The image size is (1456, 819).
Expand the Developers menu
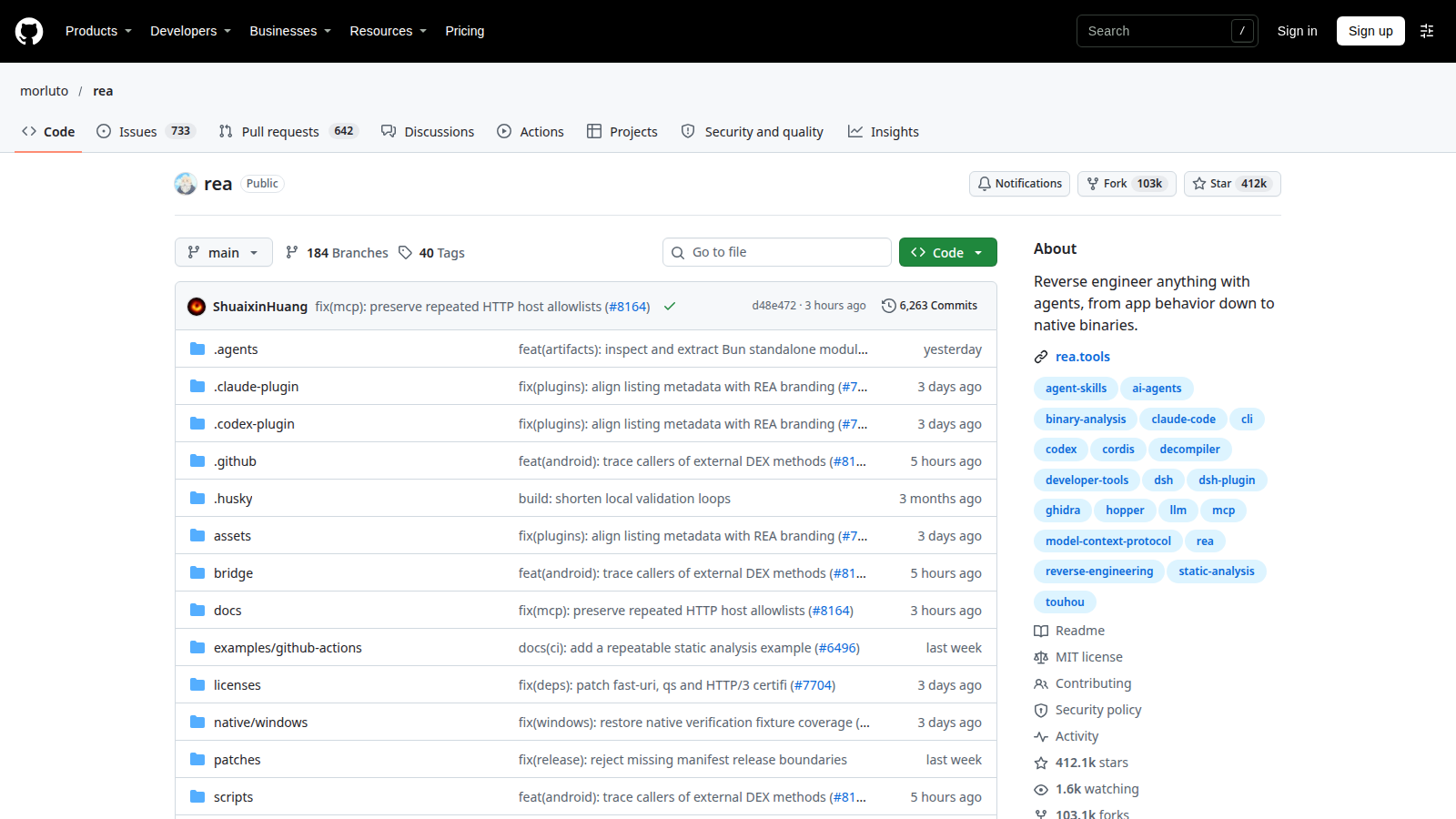click(190, 31)
